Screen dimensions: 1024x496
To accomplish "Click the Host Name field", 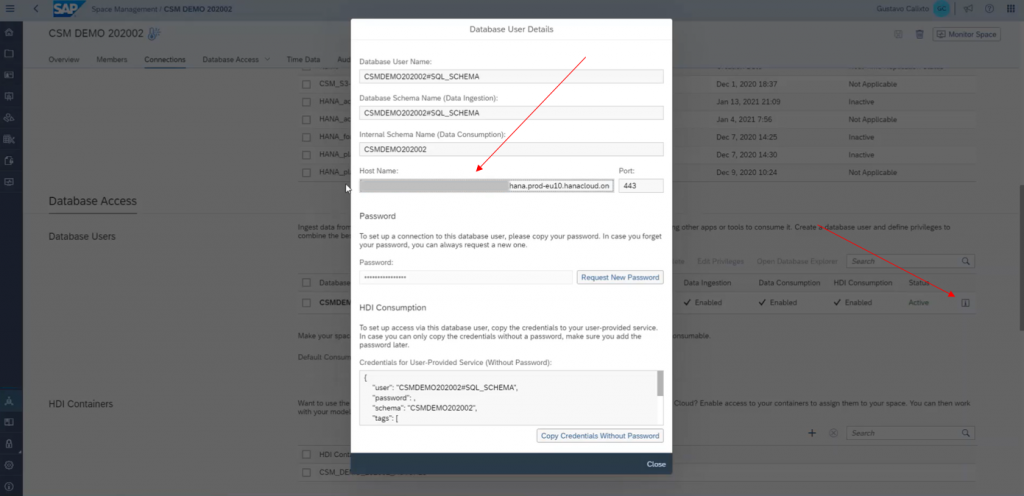I will [487, 186].
